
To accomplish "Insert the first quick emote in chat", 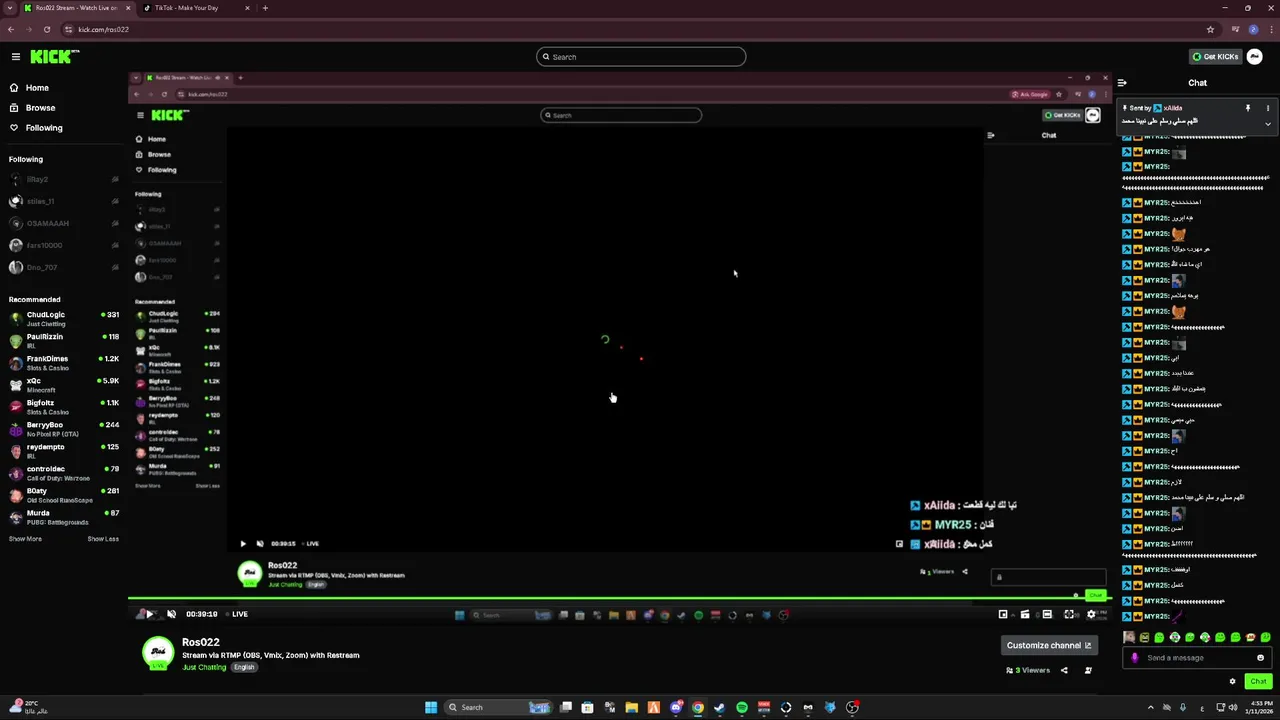I will click(x=1129, y=637).
